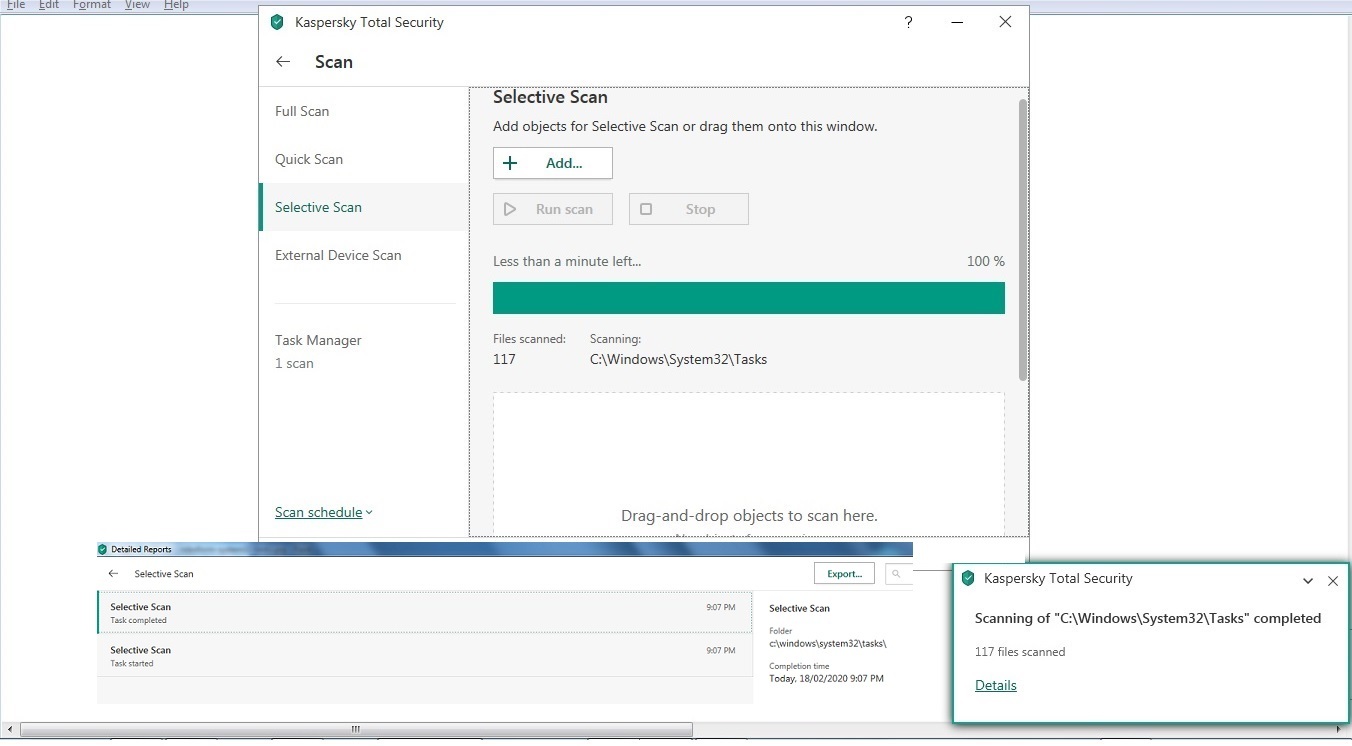
Task: Open Details link in notification
Action: click(996, 685)
